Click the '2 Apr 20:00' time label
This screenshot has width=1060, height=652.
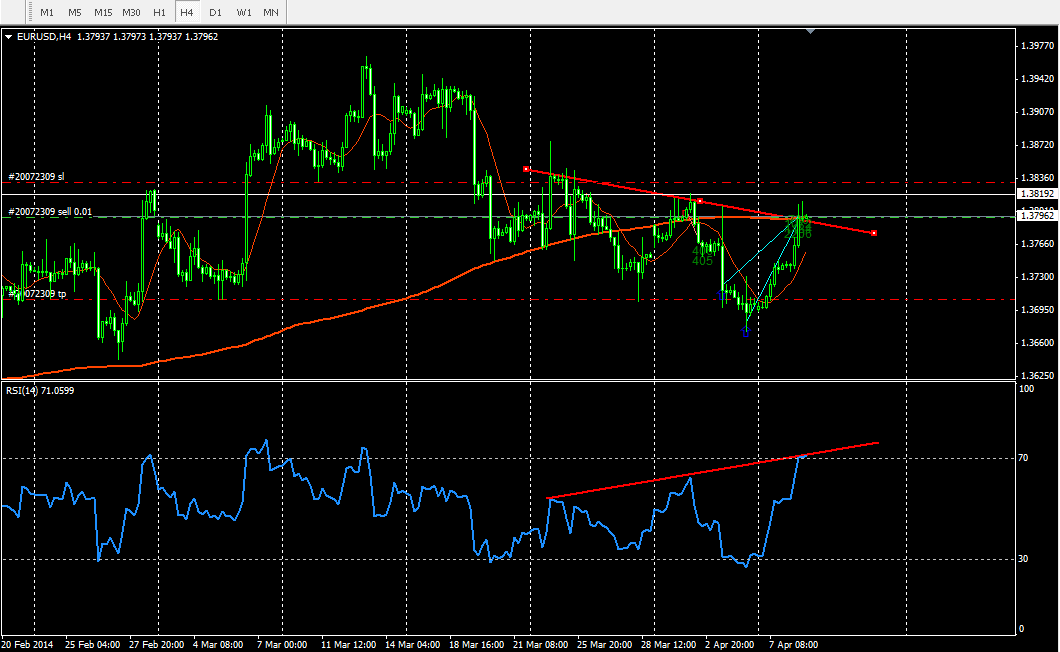coord(730,645)
